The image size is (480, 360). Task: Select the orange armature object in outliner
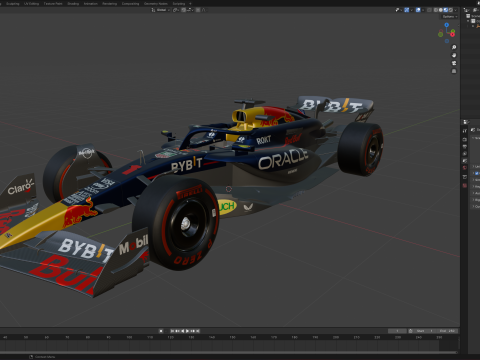[x=478, y=26]
